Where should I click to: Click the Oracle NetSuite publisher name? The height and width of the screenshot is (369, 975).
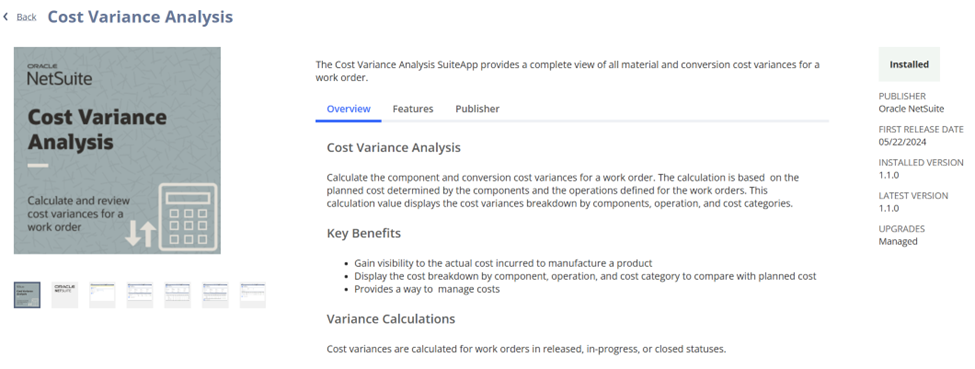(x=911, y=108)
